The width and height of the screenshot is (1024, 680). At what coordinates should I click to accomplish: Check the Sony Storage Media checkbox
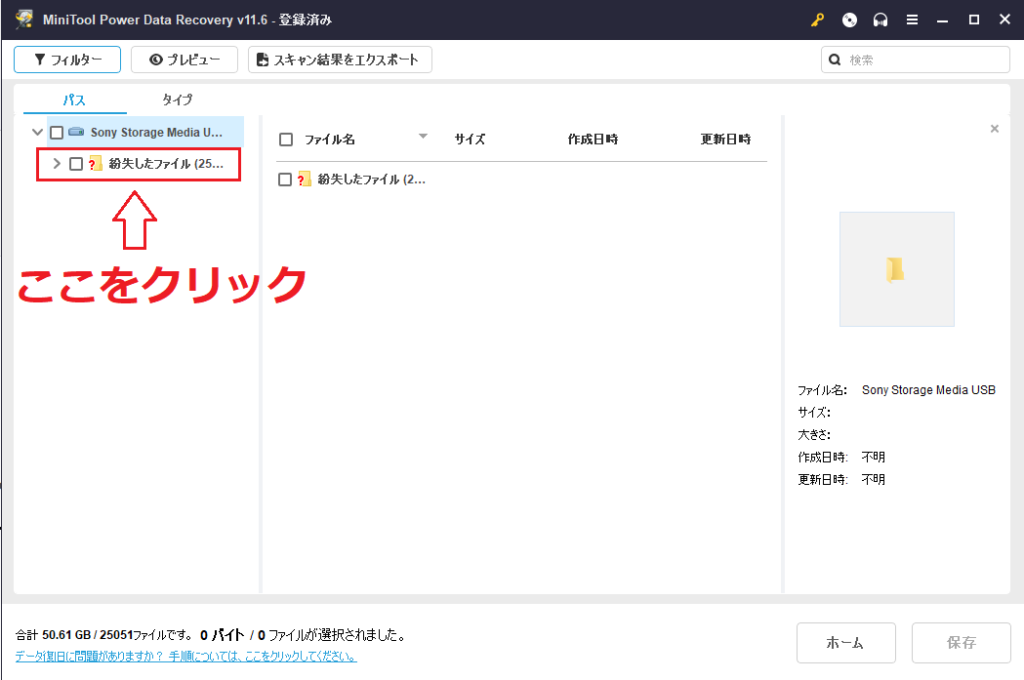(x=57, y=133)
